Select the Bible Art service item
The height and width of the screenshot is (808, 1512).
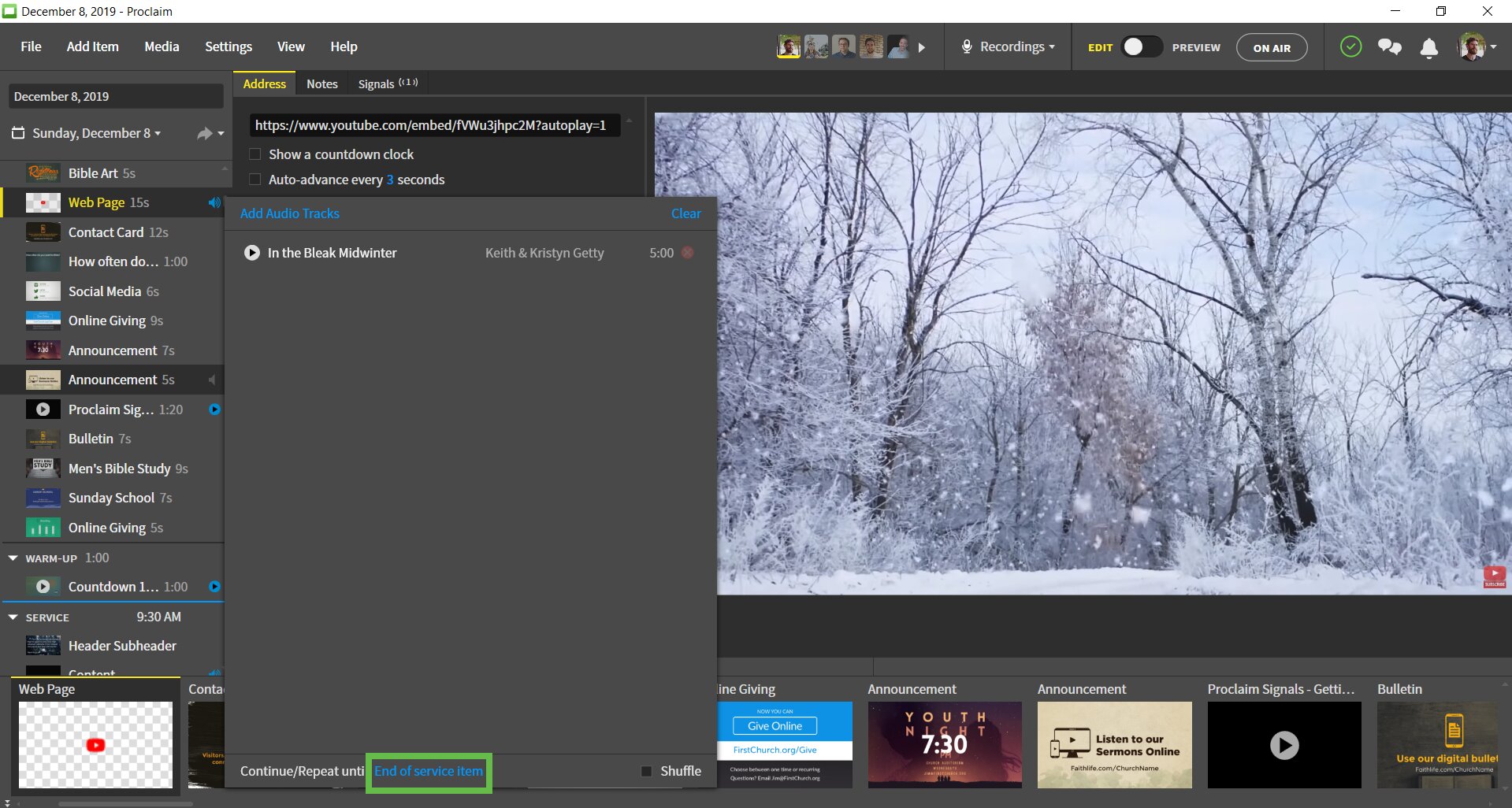pos(113,173)
